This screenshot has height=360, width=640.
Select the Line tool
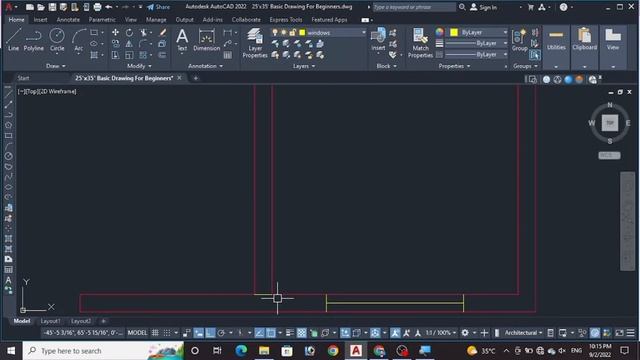(13, 40)
